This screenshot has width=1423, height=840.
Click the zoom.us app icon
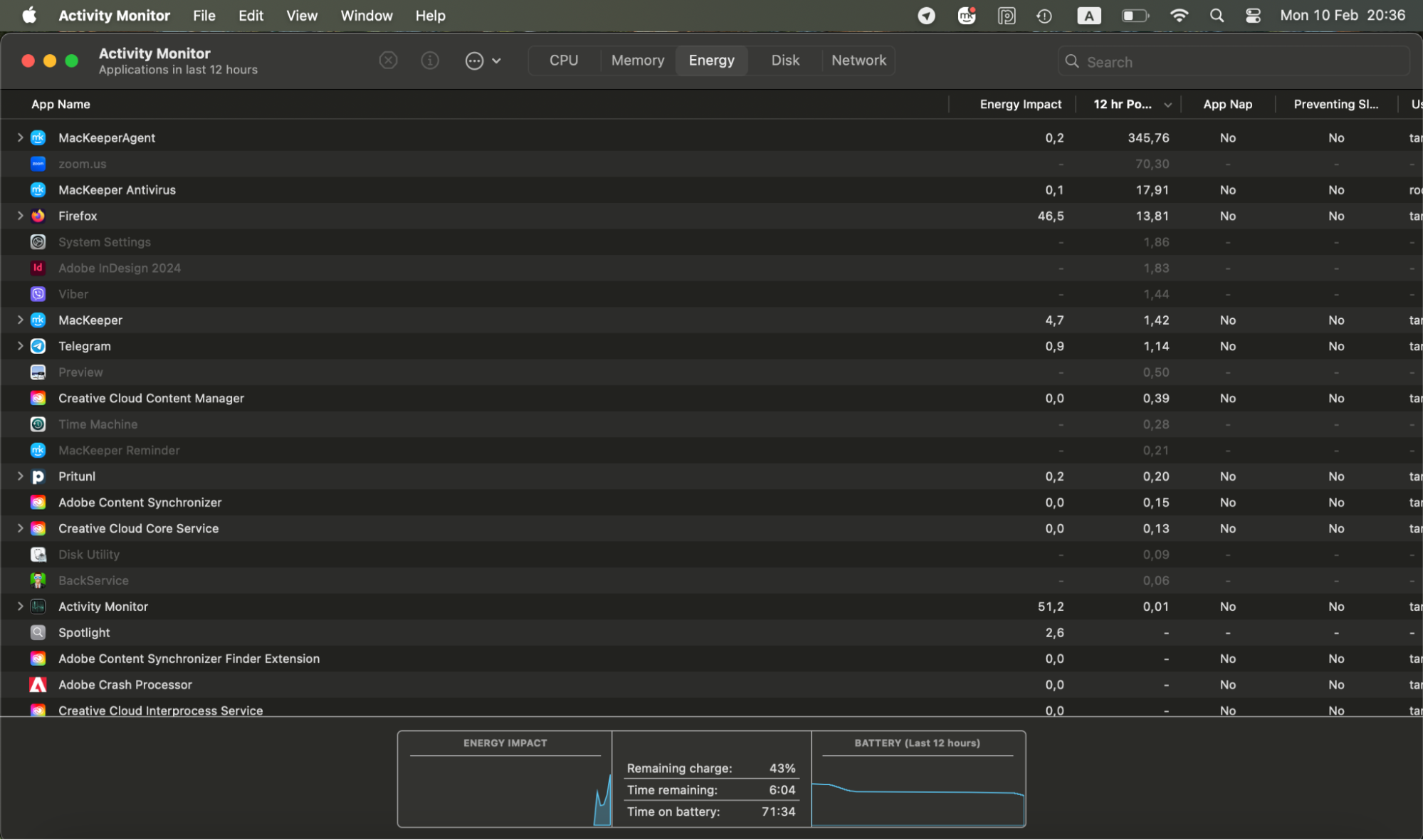(x=38, y=164)
